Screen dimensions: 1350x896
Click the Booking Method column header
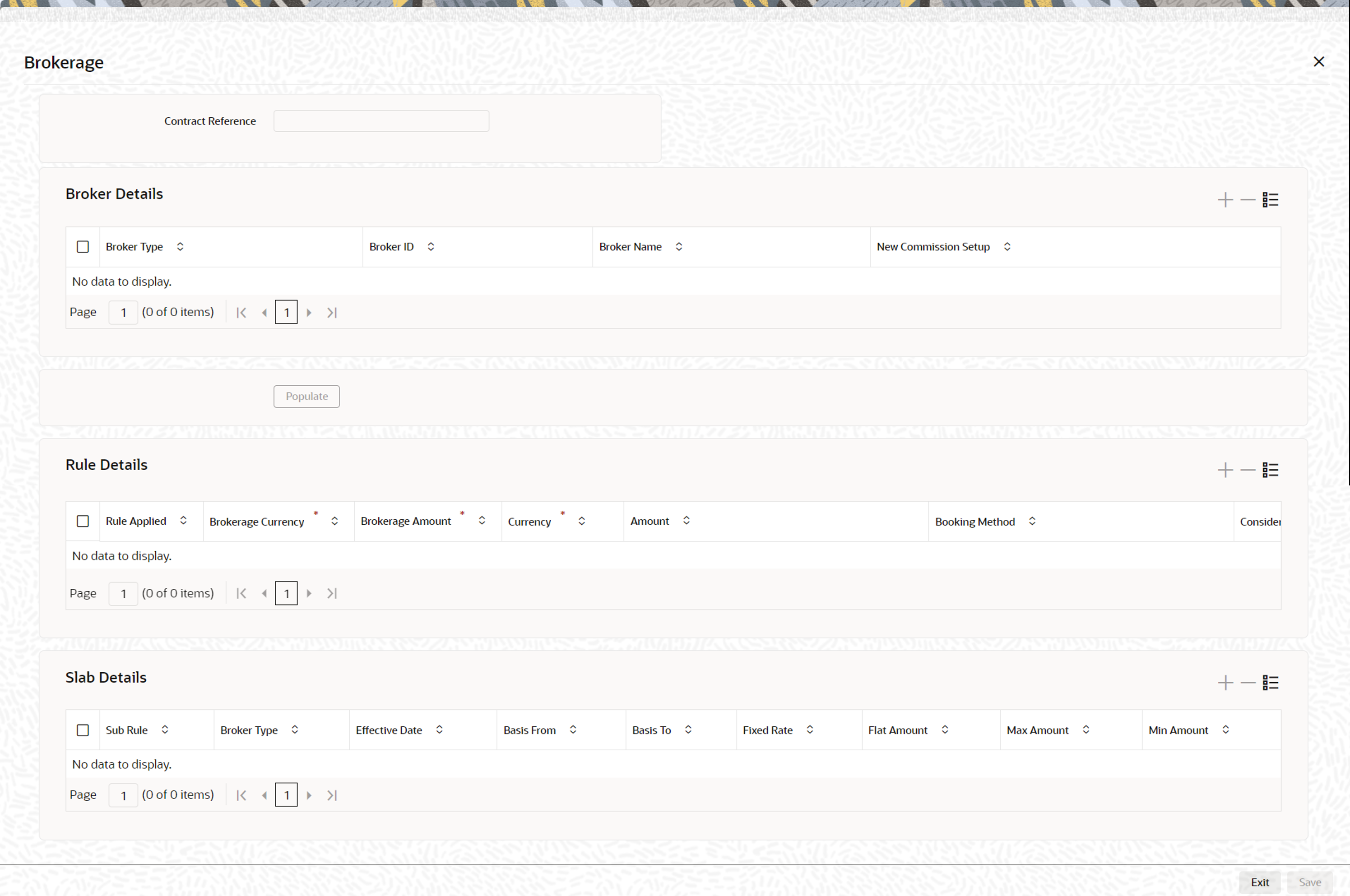coord(974,522)
